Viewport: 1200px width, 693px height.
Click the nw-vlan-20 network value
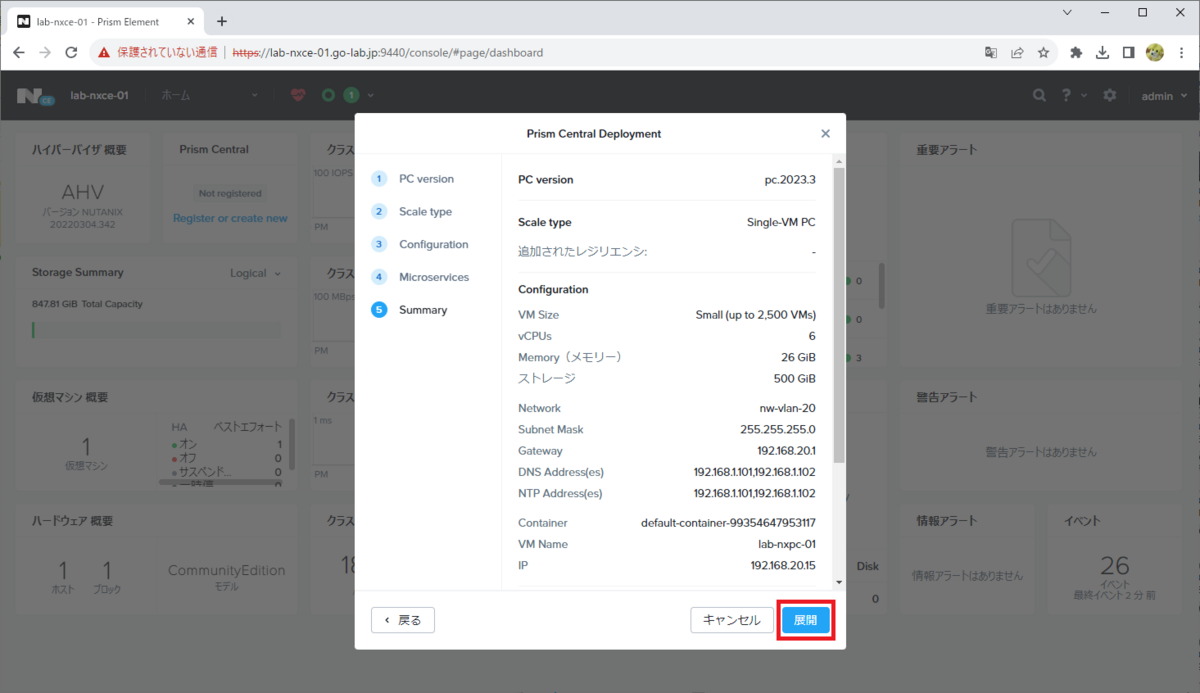787,408
